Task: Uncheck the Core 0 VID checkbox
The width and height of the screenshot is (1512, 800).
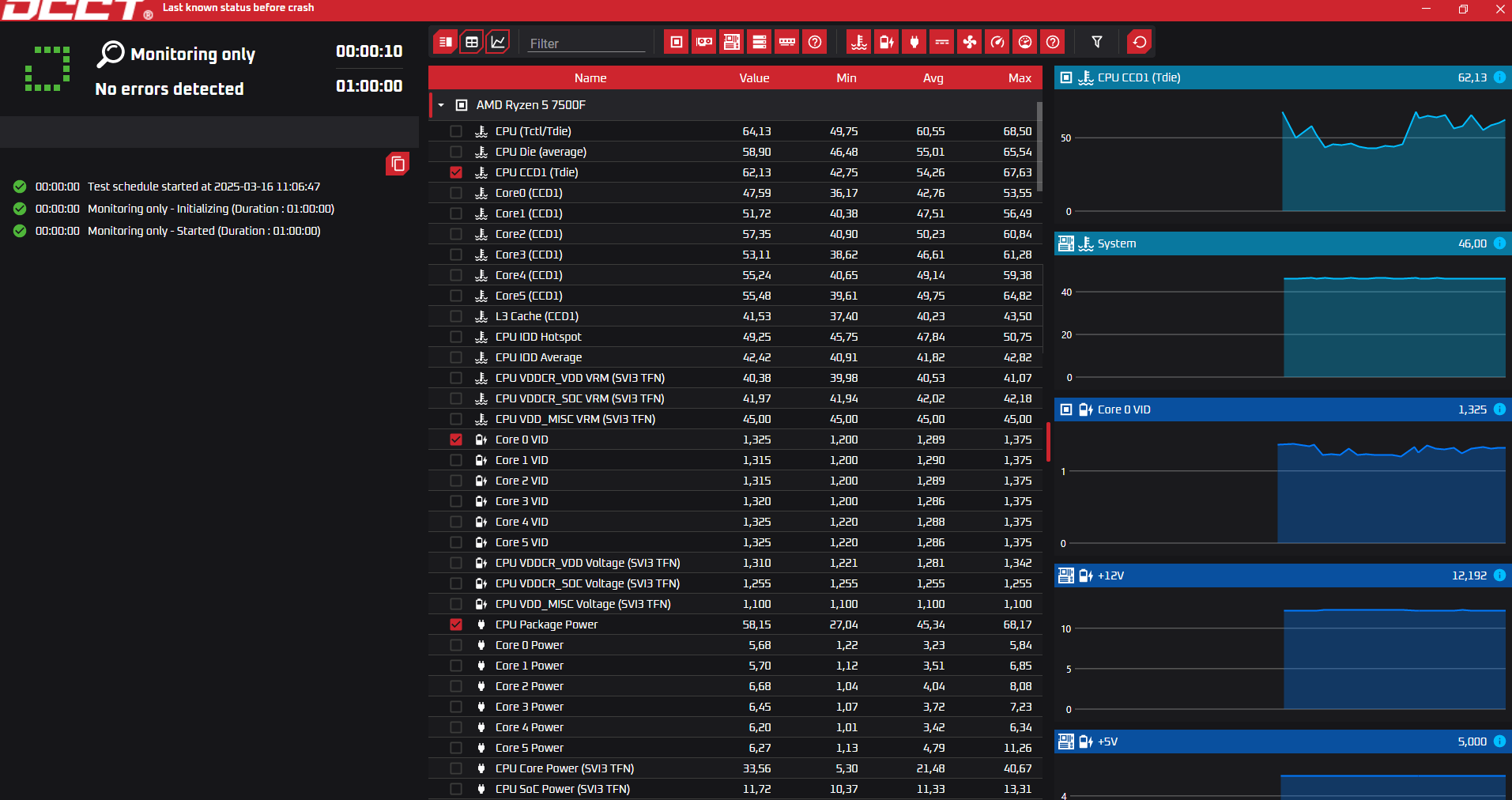Action: [456, 440]
